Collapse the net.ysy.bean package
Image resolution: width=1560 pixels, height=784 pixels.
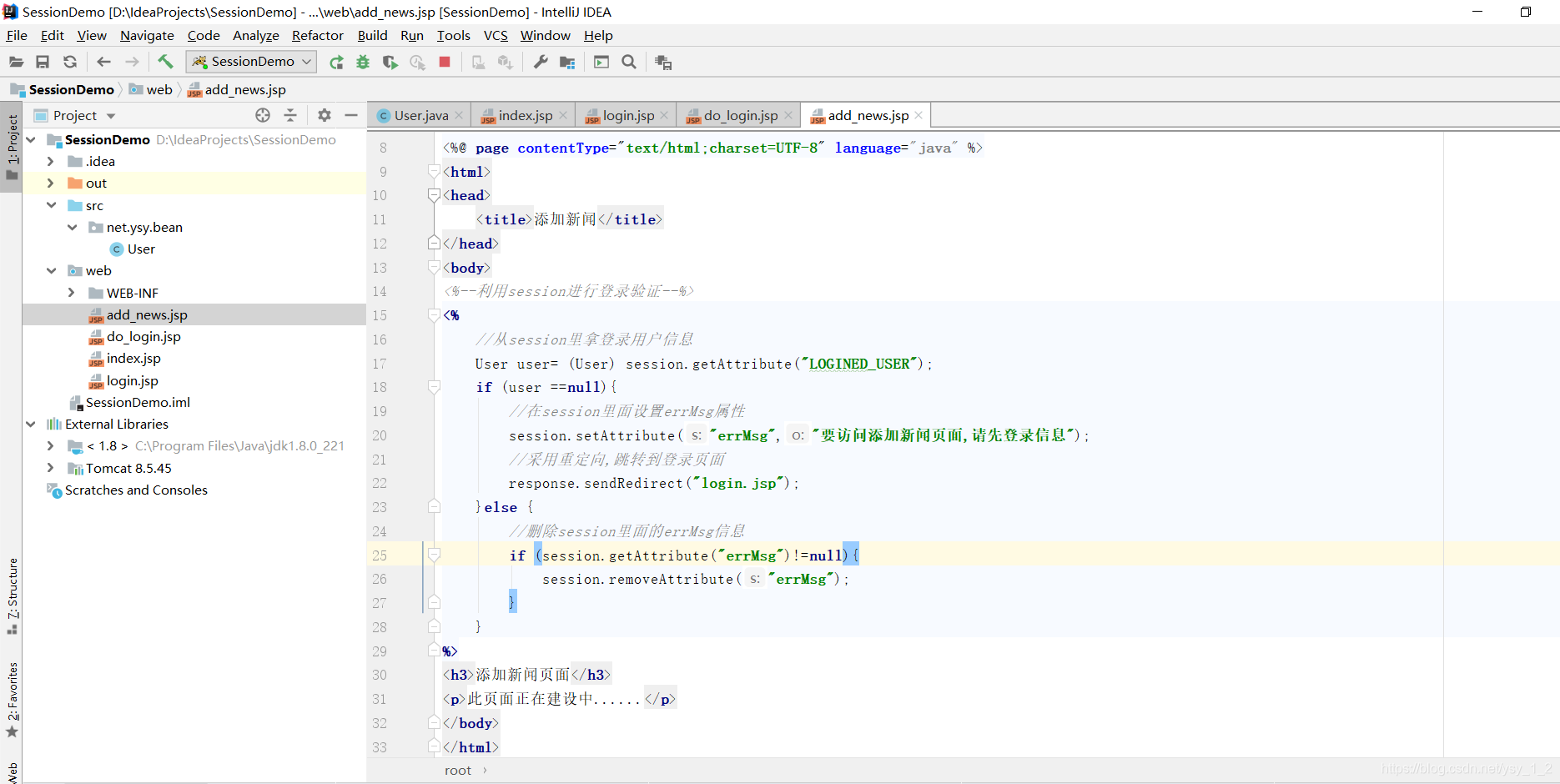[72, 227]
